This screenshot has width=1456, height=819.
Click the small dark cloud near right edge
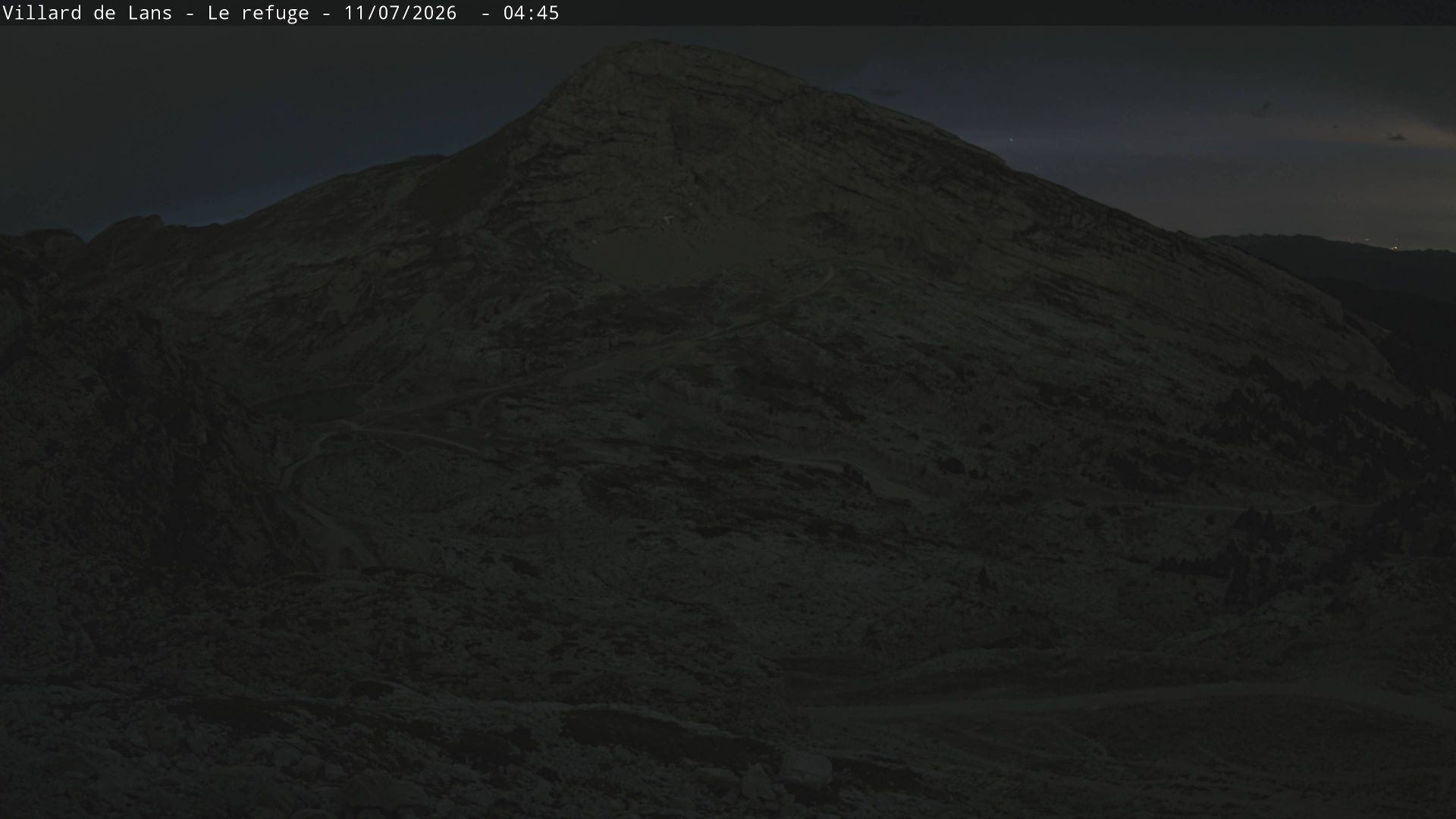point(1395,137)
